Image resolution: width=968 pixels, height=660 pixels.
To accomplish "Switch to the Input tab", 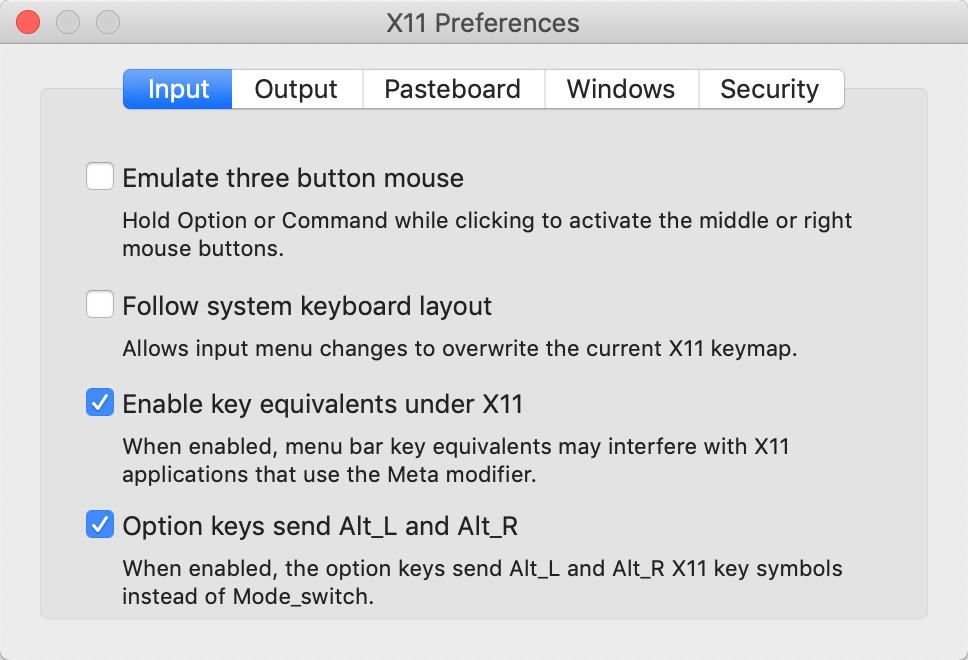I will 178,89.
